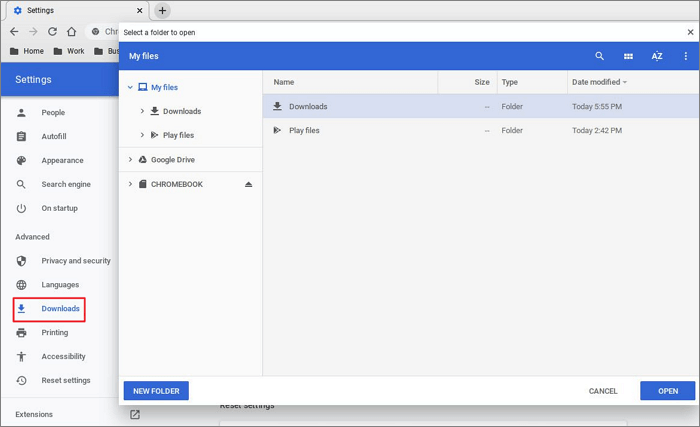The height and width of the screenshot is (427, 700).
Task: Select Play files in the left tree
Action: tap(178, 135)
